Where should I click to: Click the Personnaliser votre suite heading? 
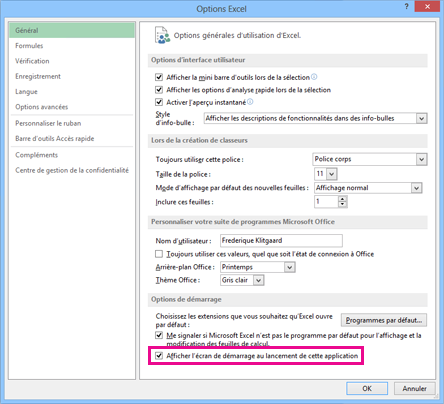[x=243, y=222]
